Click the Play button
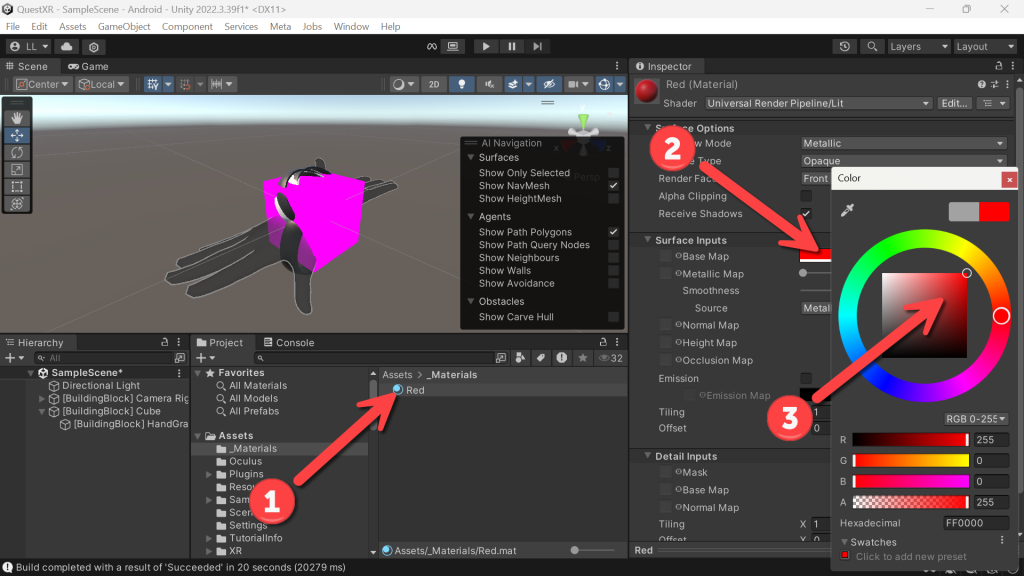This screenshot has width=1024, height=576. (x=485, y=46)
